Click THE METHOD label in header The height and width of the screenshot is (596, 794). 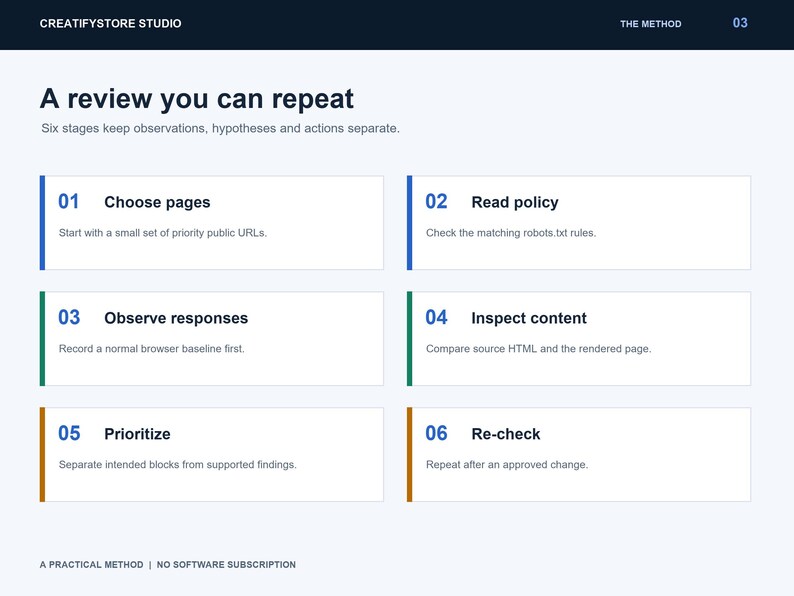click(651, 24)
